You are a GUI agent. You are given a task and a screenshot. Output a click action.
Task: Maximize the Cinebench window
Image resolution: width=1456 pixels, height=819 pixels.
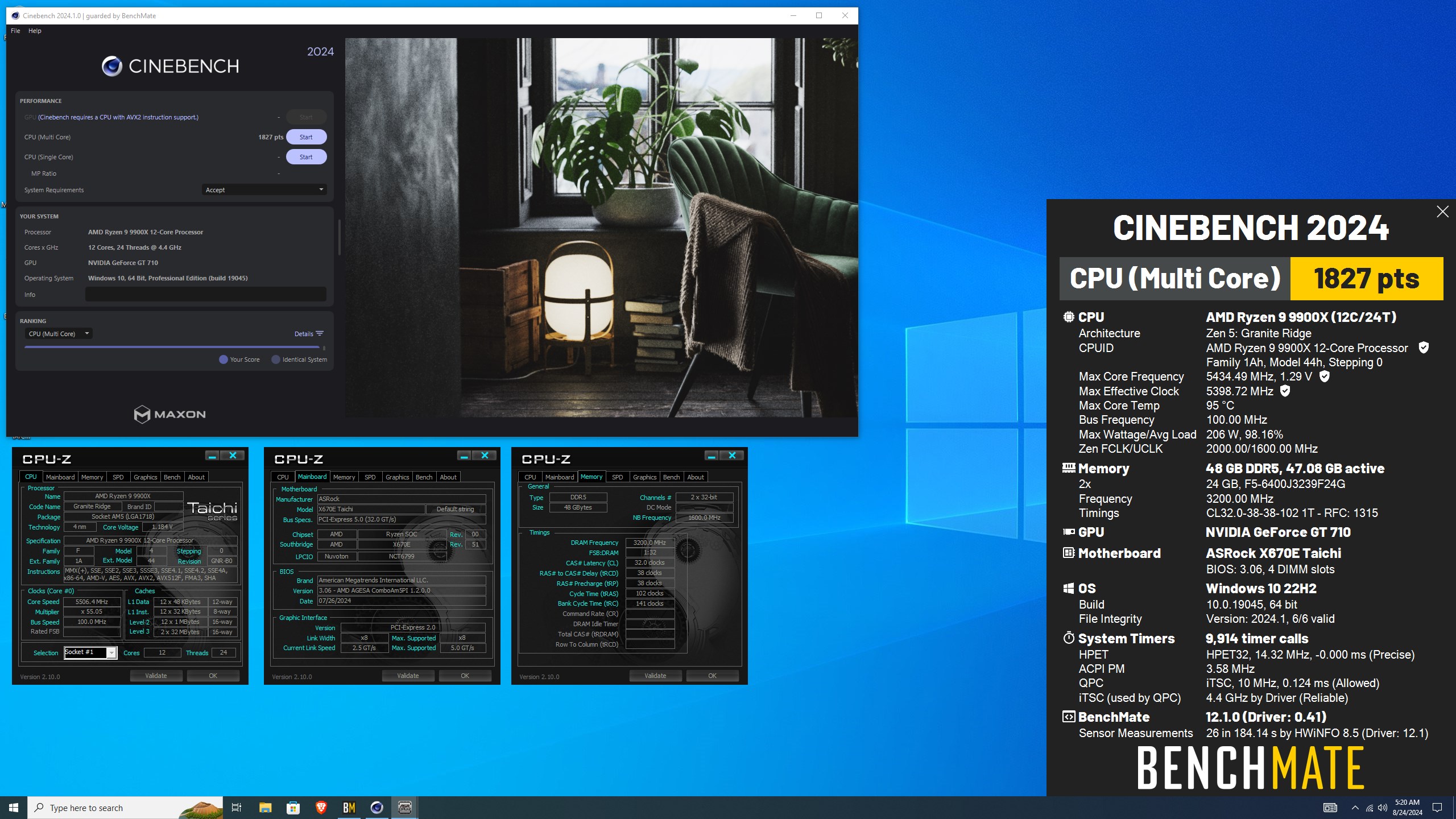(x=819, y=15)
